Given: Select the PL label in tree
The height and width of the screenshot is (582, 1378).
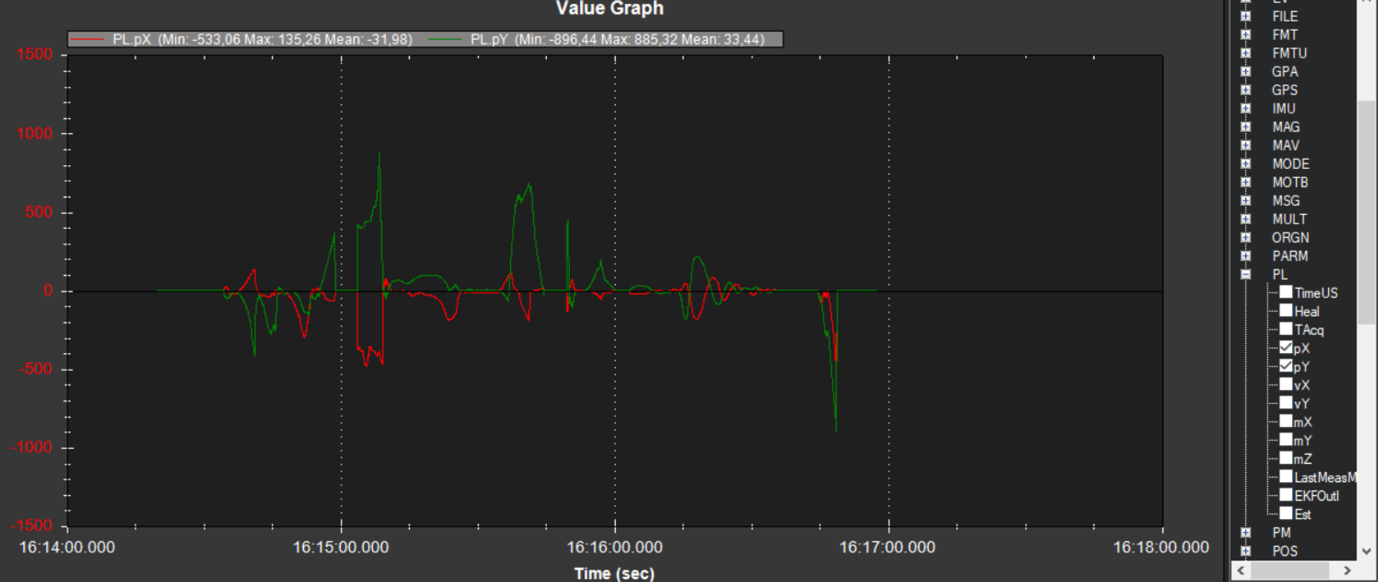Looking at the screenshot, I should 1280,274.
